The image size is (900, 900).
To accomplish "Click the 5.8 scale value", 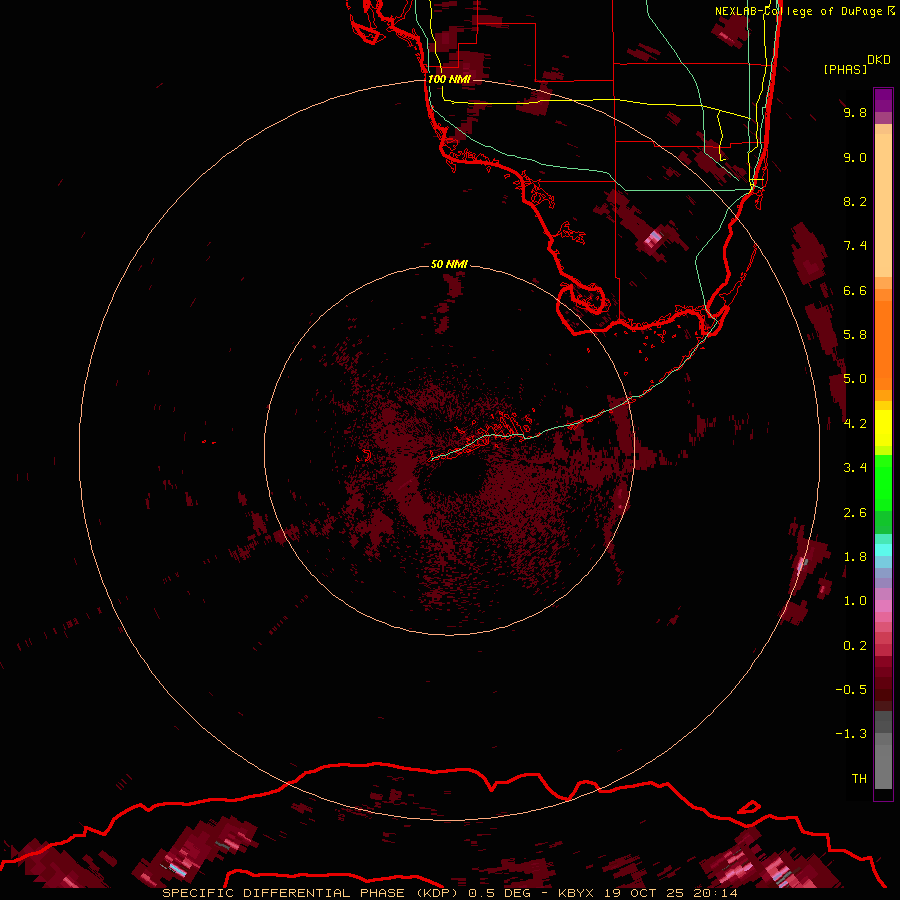I will (855, 335).
